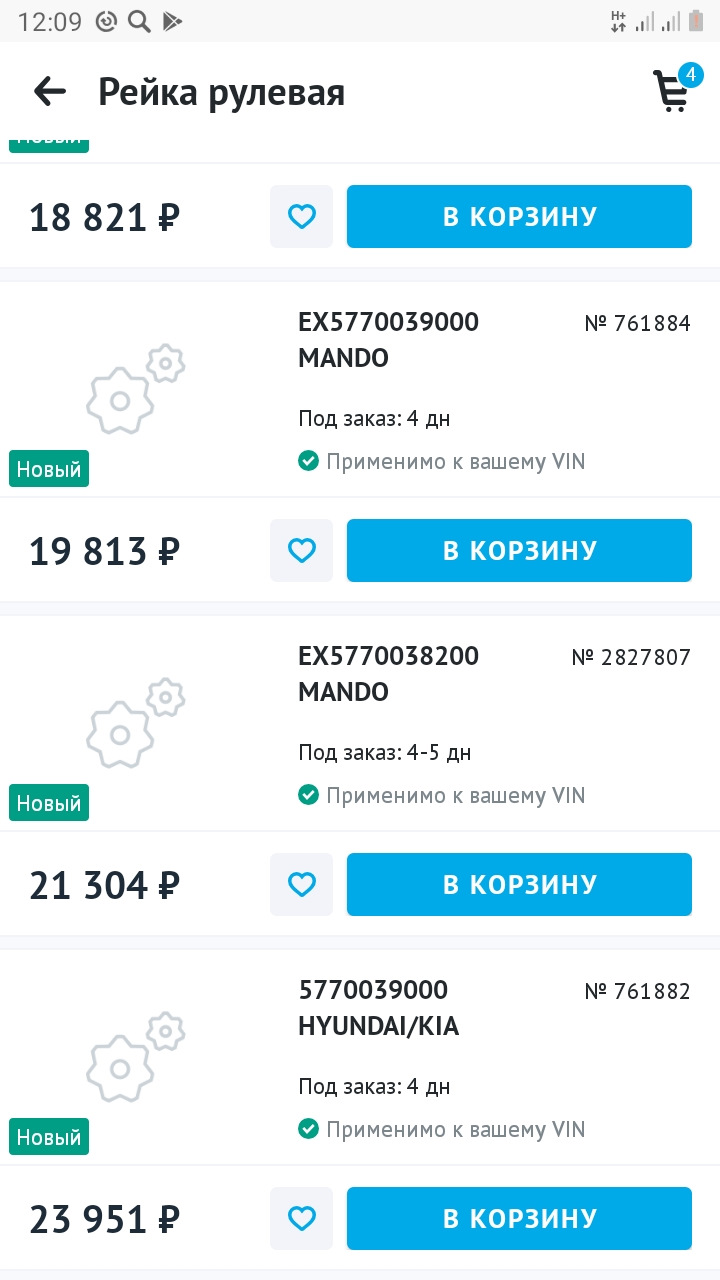The width and height of the screenshot is (720, 1280).
Task: Tap the 5770039000 HYUNDAI/KIA gear thumbnail
Action: click(135, 1058)
